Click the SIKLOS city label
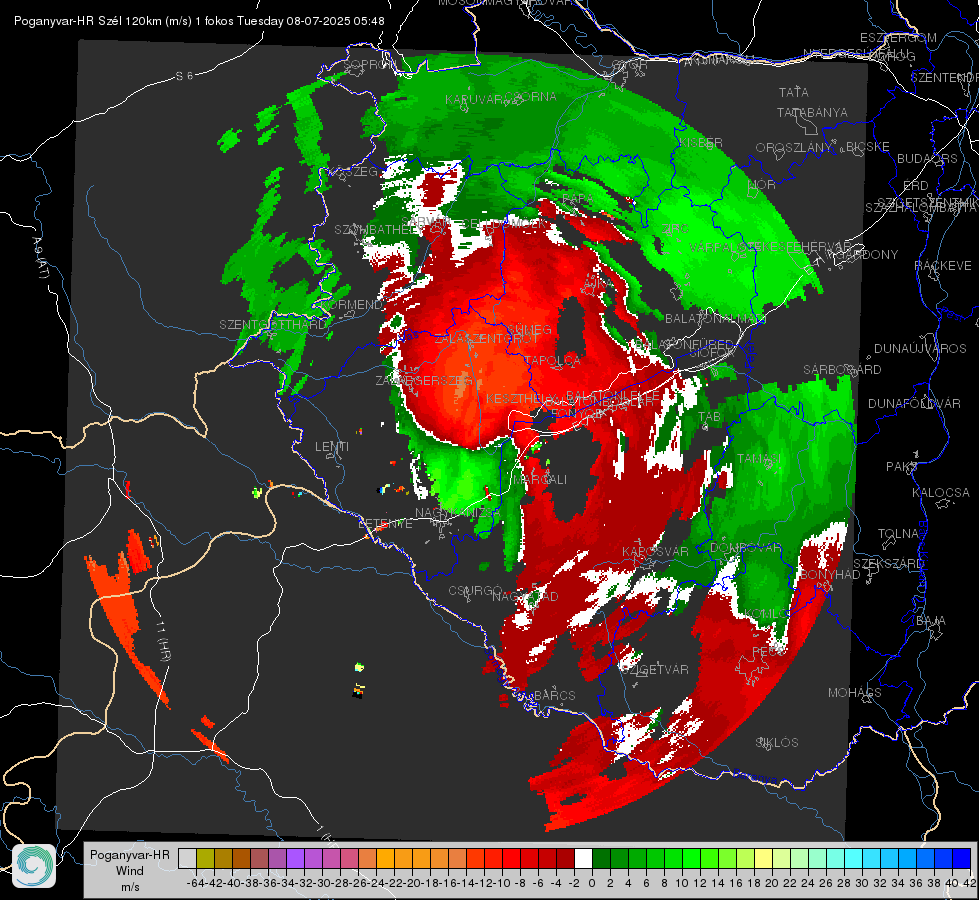979x900 pixels. point(777,743)
